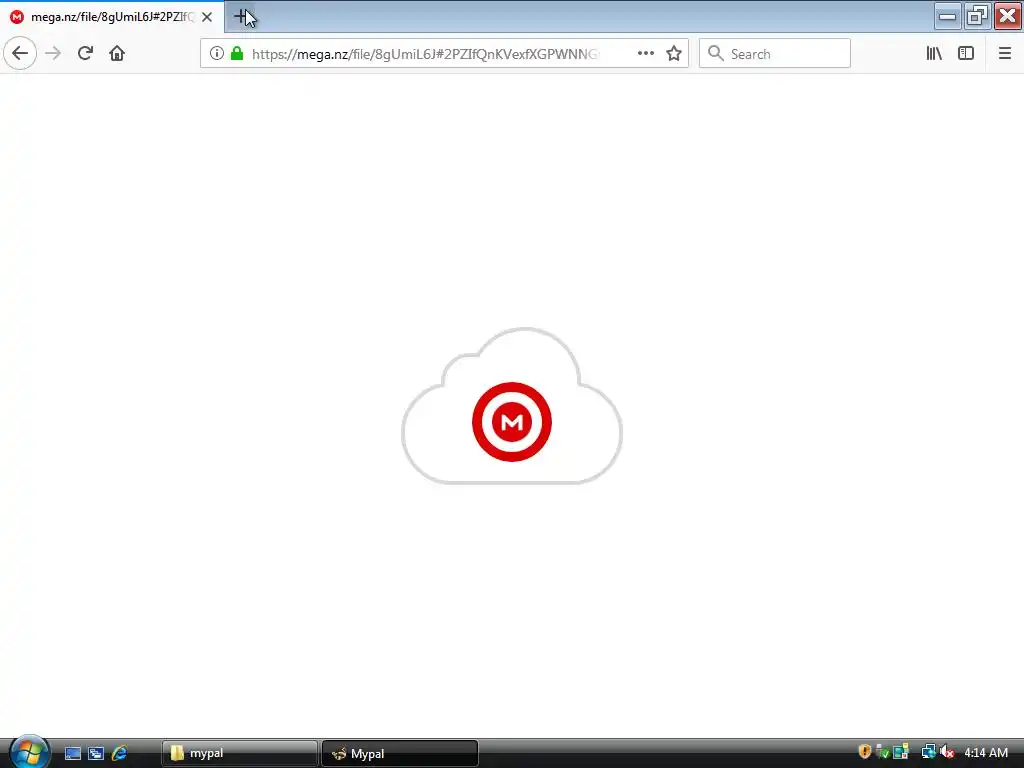Show desktop from quick launch
The height and width of the screenshot is (768, 1024).
click(x=73, y=753)
